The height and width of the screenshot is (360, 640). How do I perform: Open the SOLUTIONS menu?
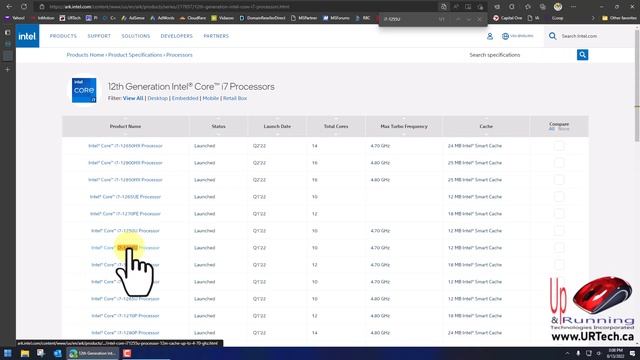pyautogui.click(x=136, y=36)
